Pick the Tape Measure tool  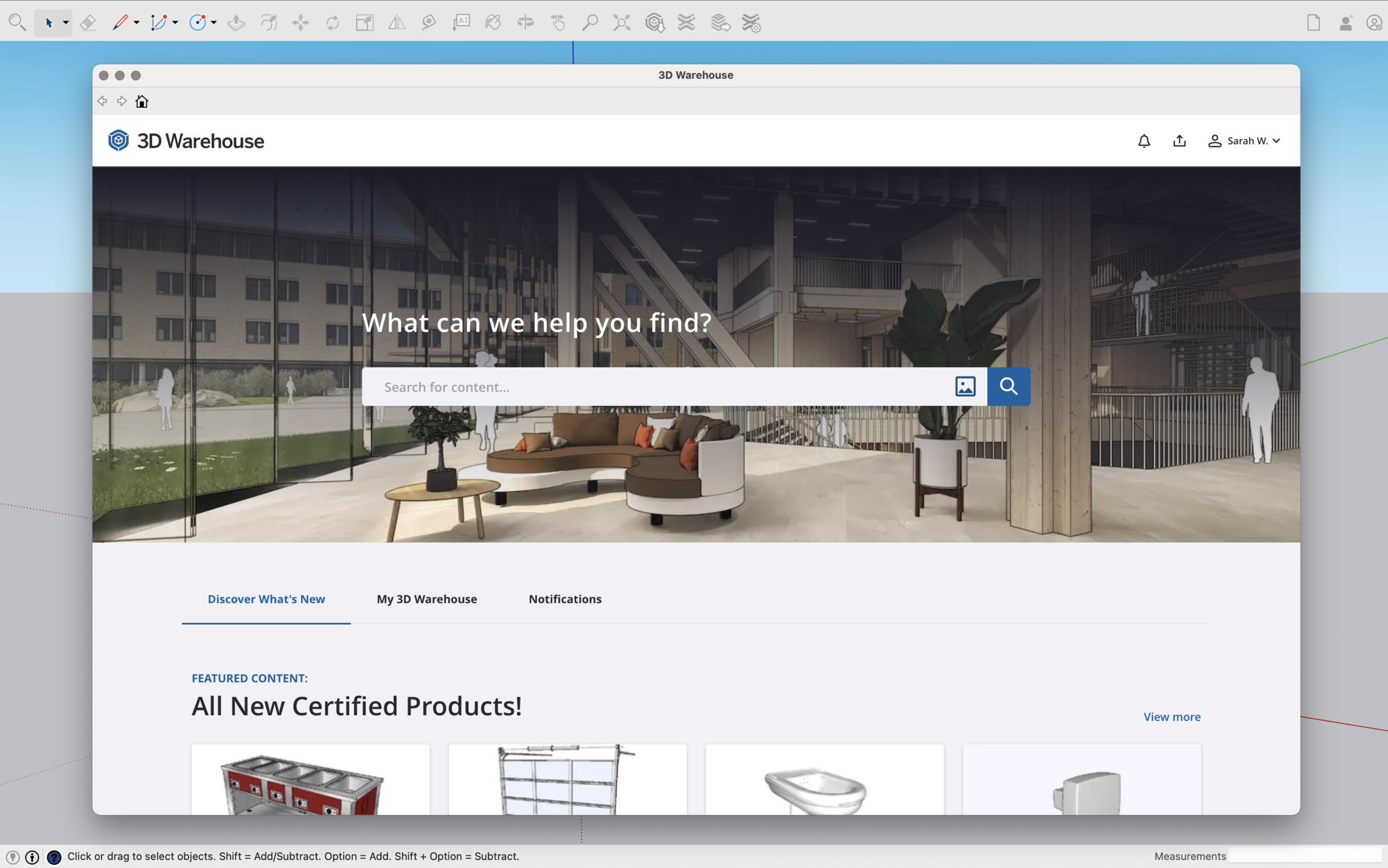pos(429,23)
